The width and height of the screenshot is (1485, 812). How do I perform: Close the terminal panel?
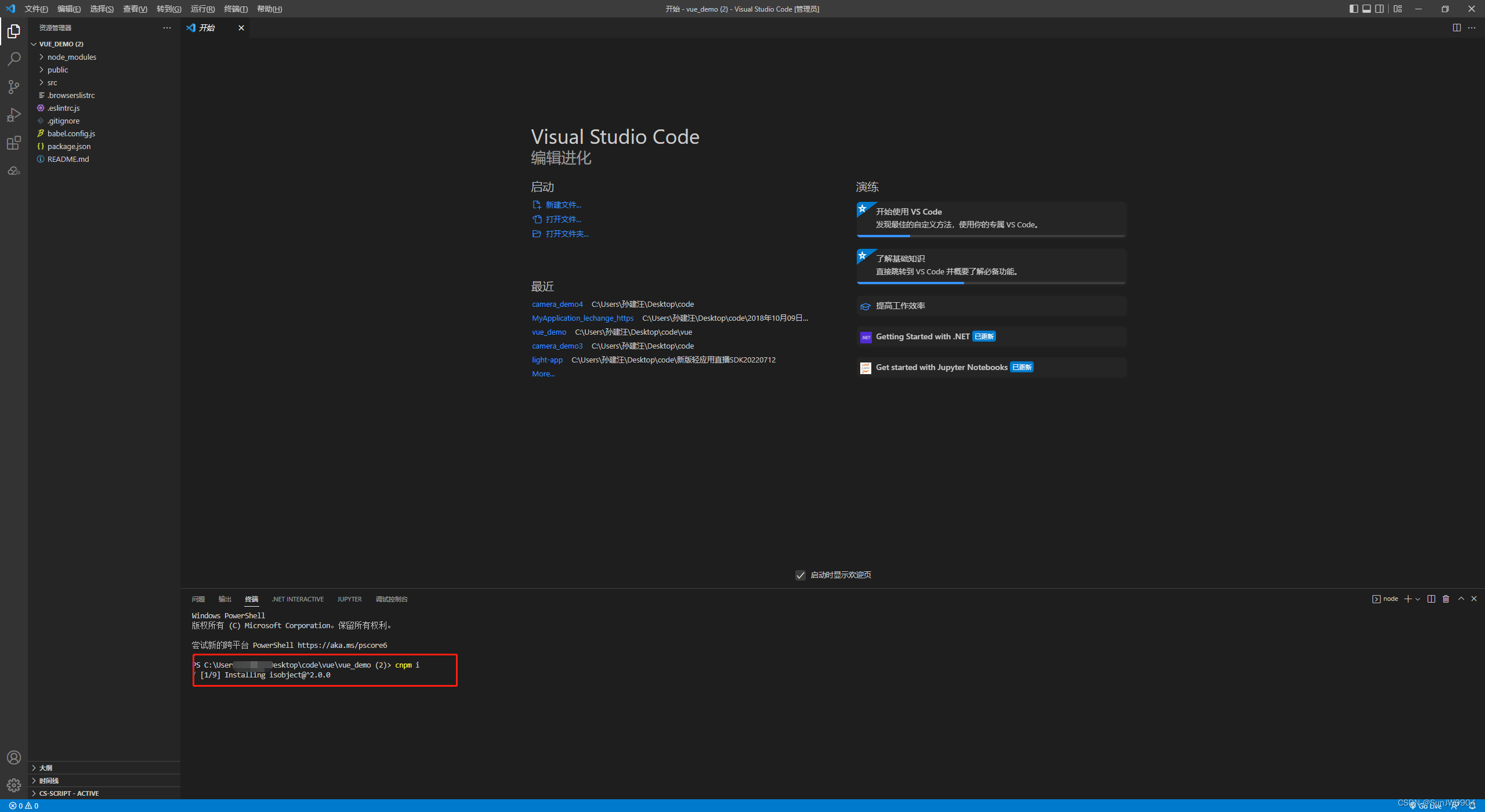1474,599
